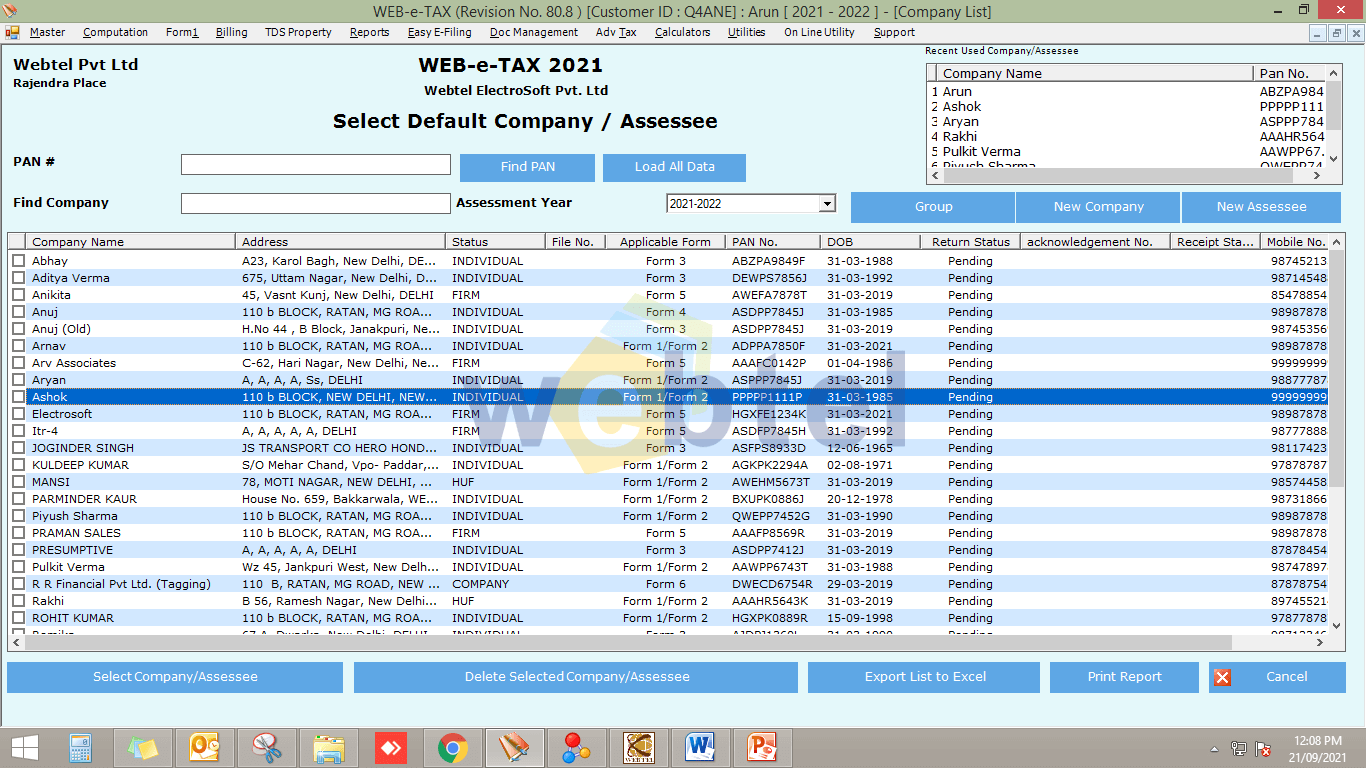
Task: Click the small form icon beside Master menu
Action: point(12,32)
